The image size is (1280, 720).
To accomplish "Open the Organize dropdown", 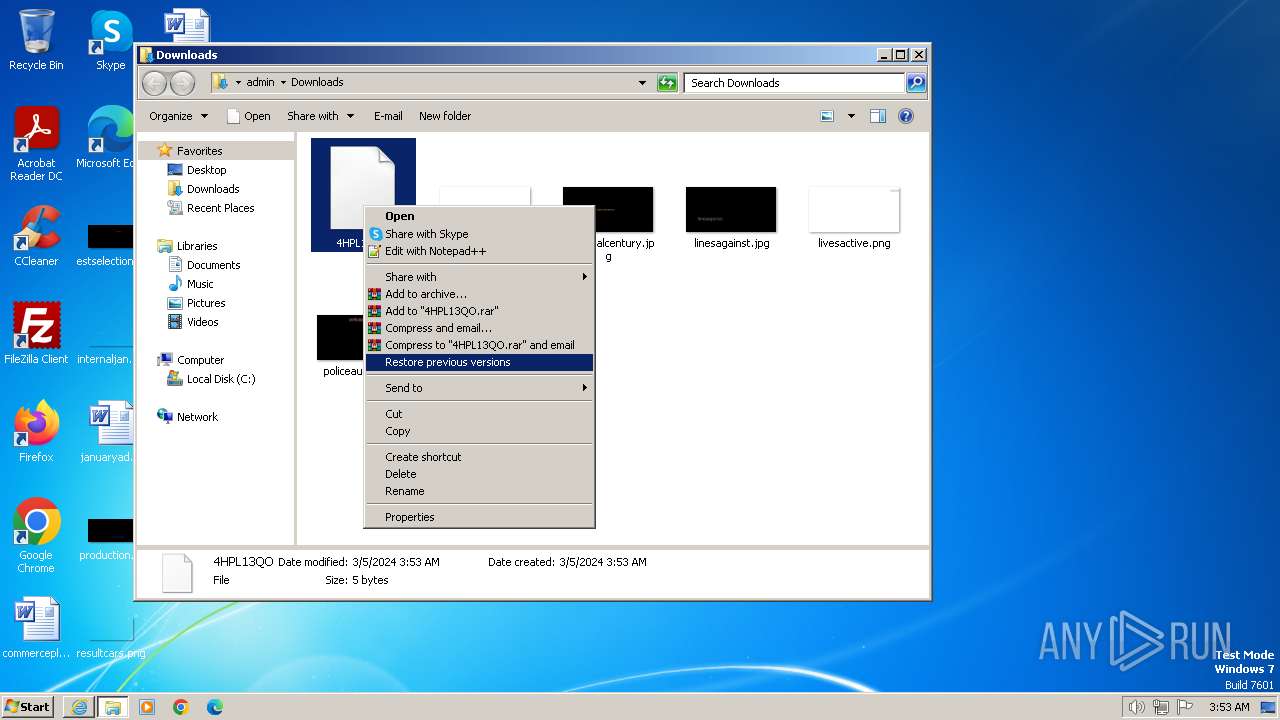I will [x=179, y=116].
